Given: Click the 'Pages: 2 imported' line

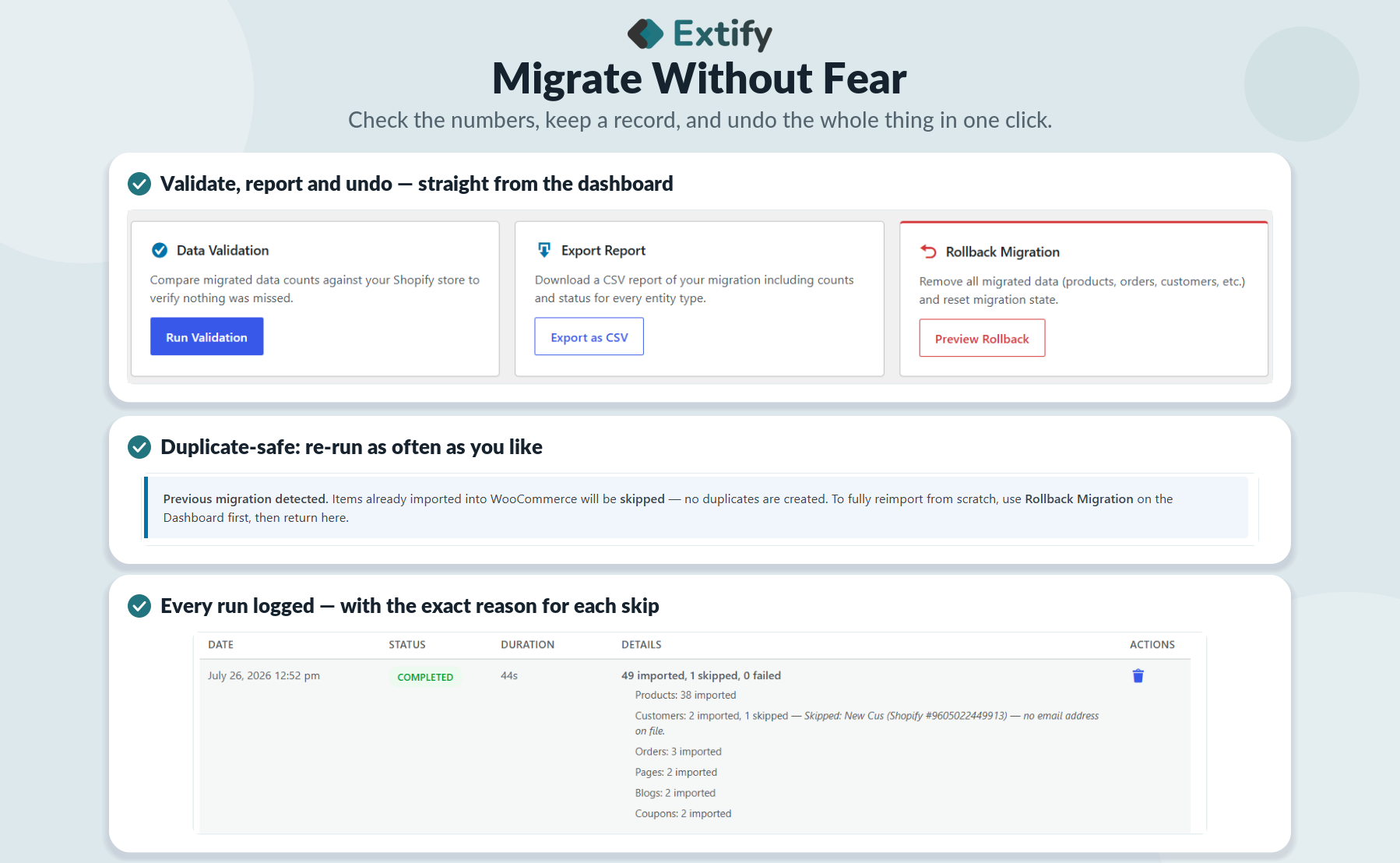Looking at the screenshot, I should (x=676, y=773).
